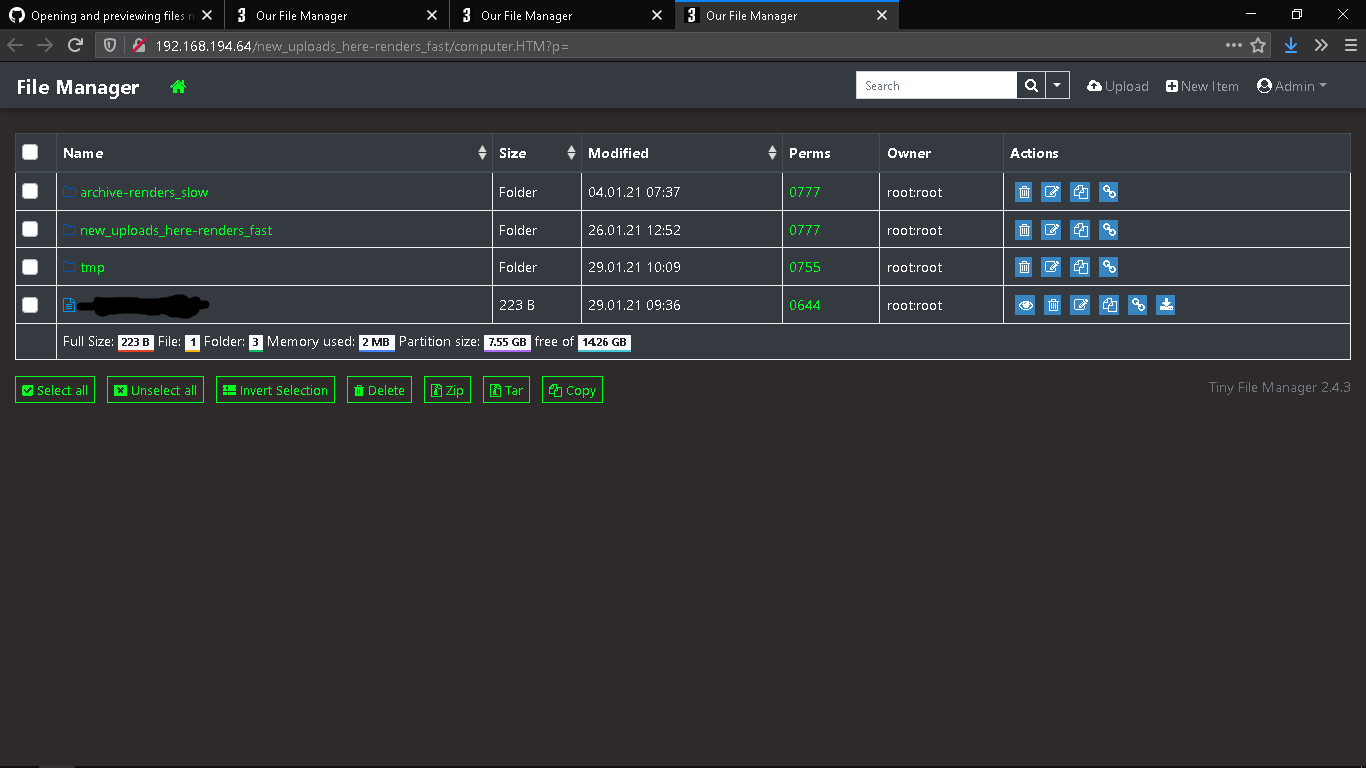The width and height of the screenshot is (1366, 768).
Task: Get direct link for the tmp folder
Action: [1108, 267]
